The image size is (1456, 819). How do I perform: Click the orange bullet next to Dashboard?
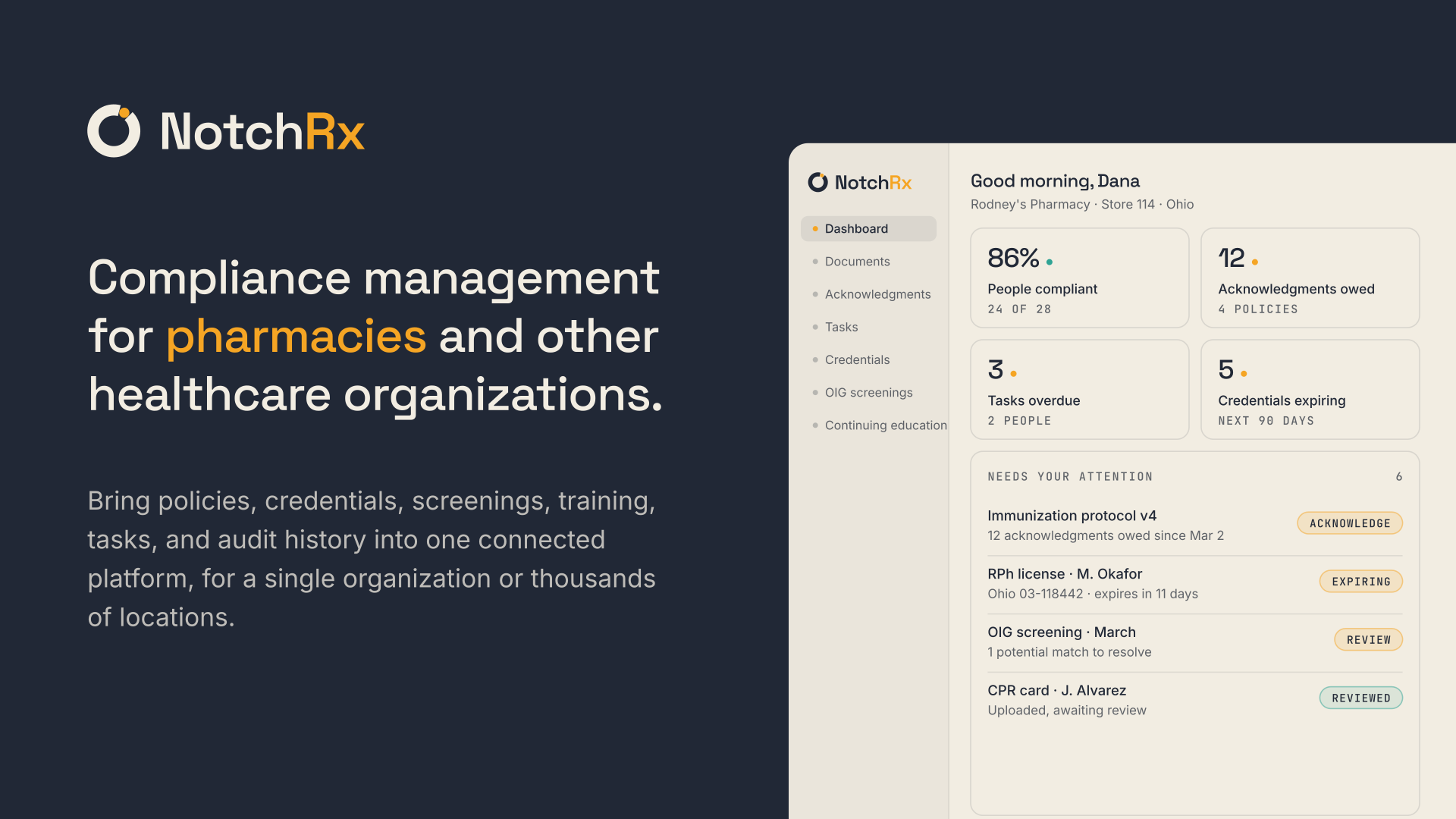(815, 229)
